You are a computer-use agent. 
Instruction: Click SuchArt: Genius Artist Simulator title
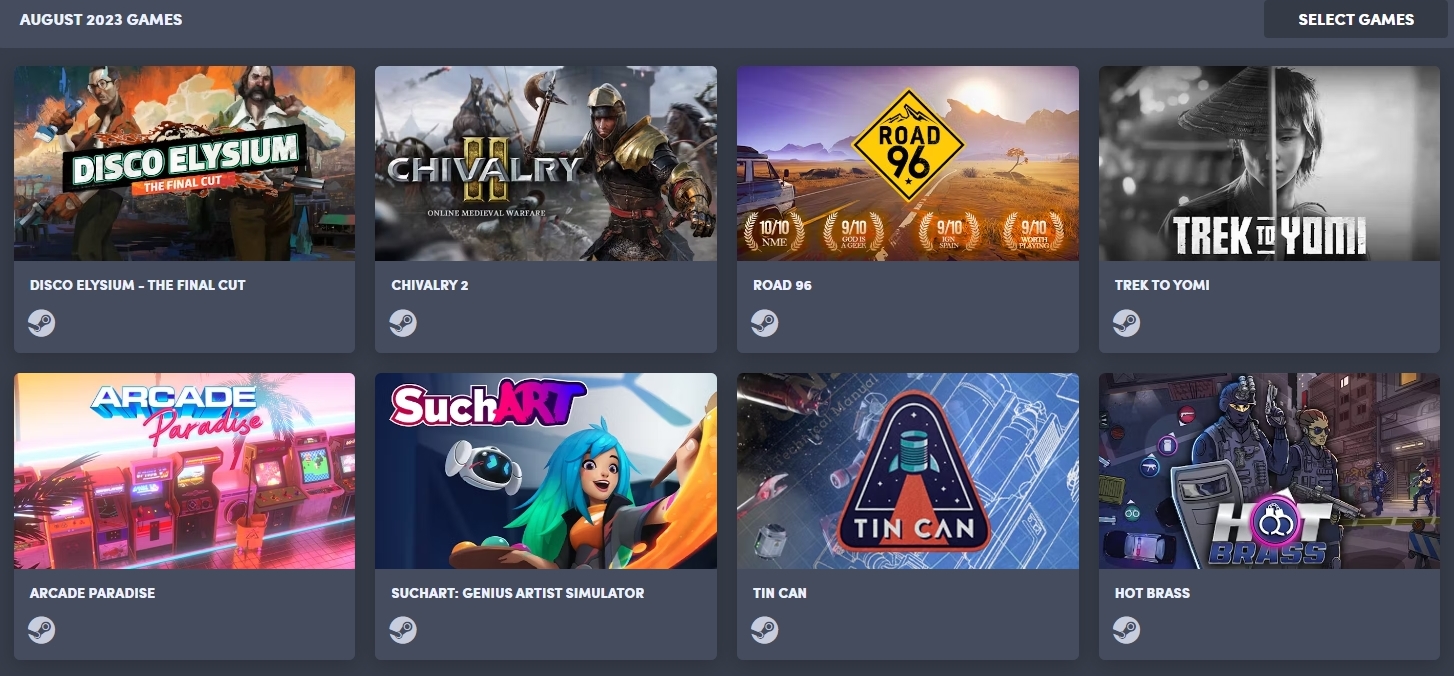click(518, 593)
